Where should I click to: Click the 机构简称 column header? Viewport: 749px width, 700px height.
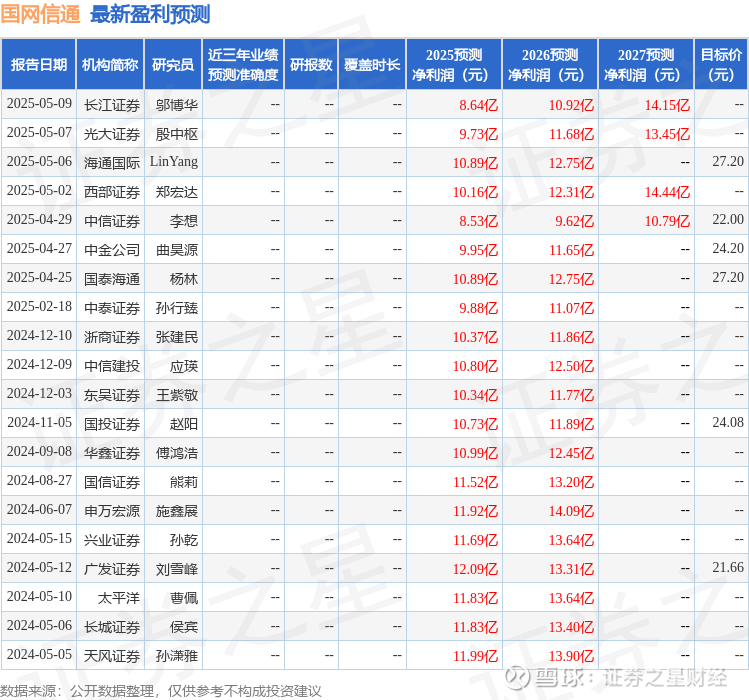110,65
